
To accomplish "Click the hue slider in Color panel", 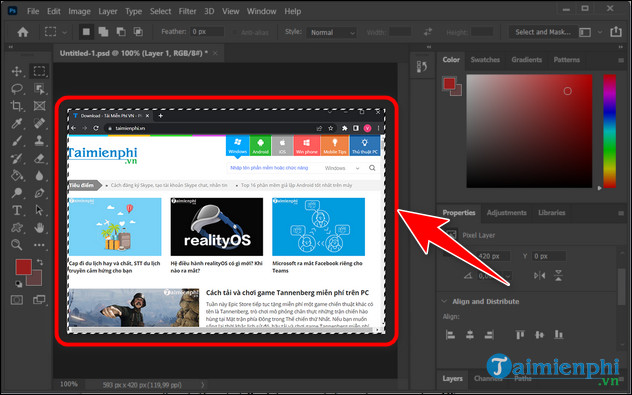I will click(x=609, y=131).
